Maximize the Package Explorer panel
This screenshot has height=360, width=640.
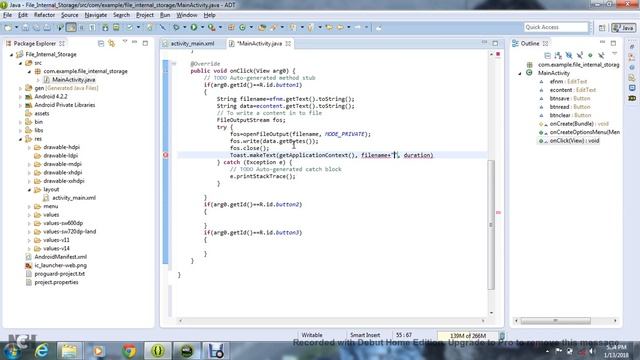click(x=145, y=43)
